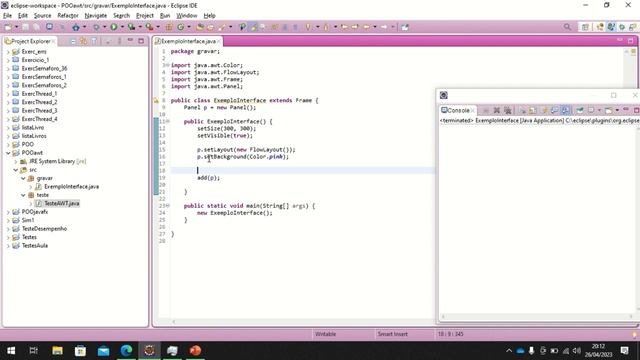Click the Forward navigation arrow in the toolbar

click(384, 27)
